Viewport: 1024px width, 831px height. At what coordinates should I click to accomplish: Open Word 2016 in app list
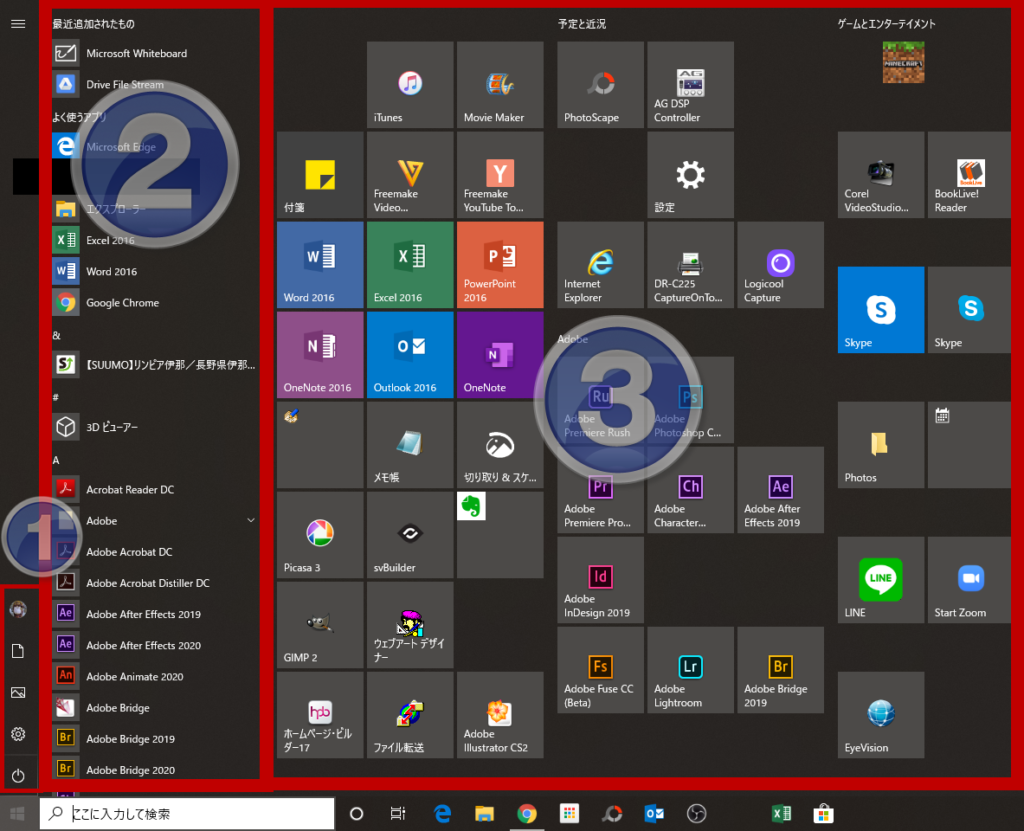pos(155,271)
